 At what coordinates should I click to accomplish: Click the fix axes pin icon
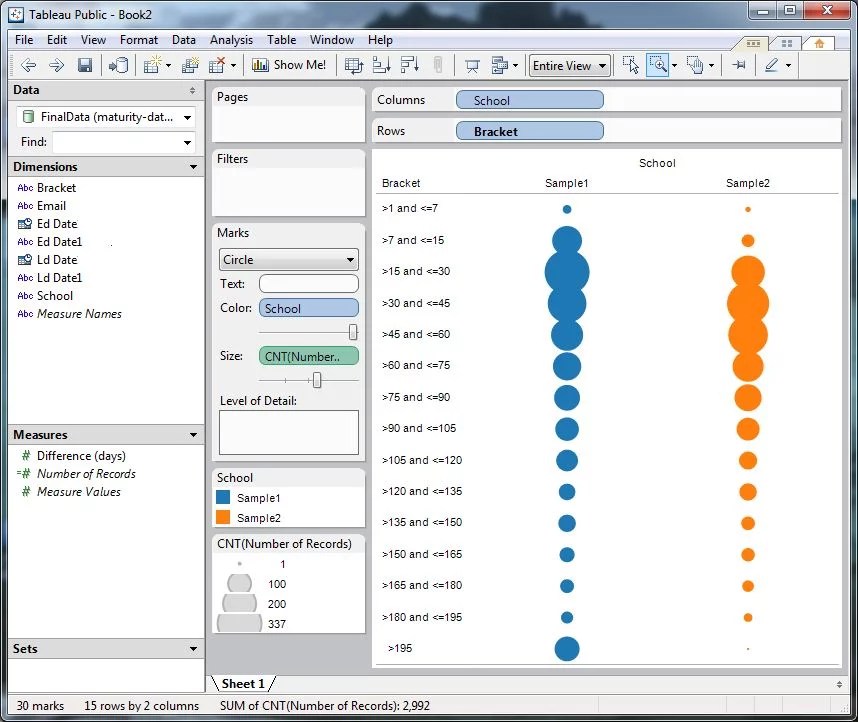pyautogui.click(x=739, y=65)
